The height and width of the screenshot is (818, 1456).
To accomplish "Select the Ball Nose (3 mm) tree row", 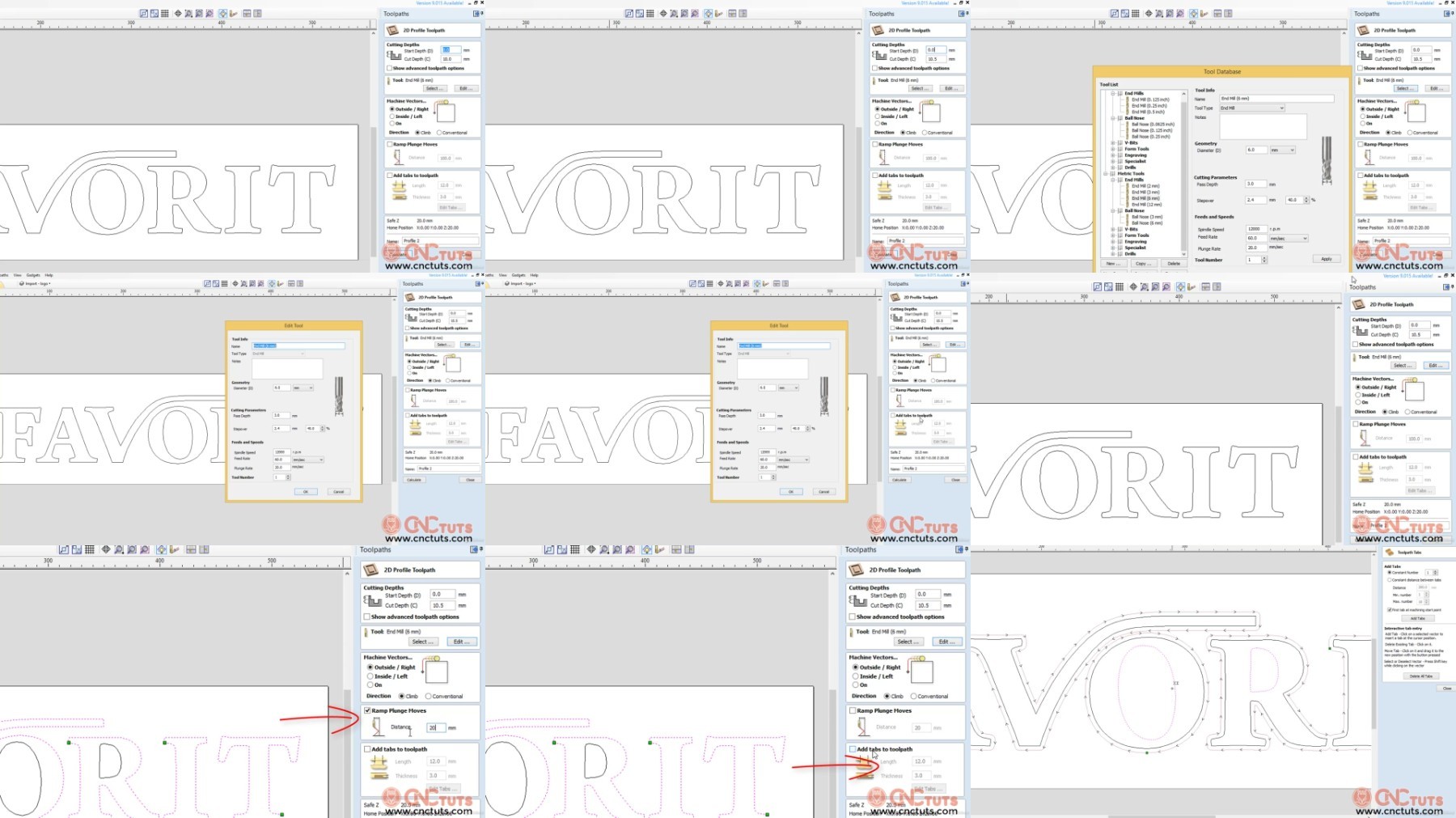I will (1147, 217).
